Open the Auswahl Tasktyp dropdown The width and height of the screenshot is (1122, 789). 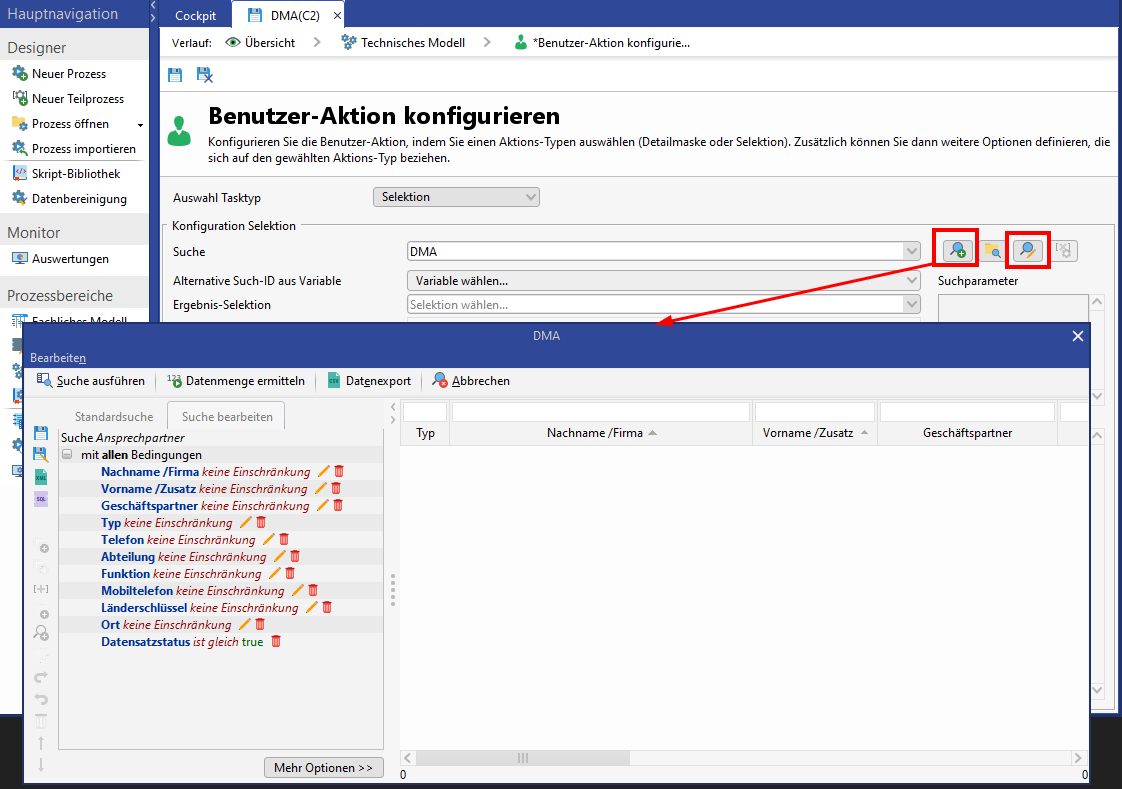(456, 197)
